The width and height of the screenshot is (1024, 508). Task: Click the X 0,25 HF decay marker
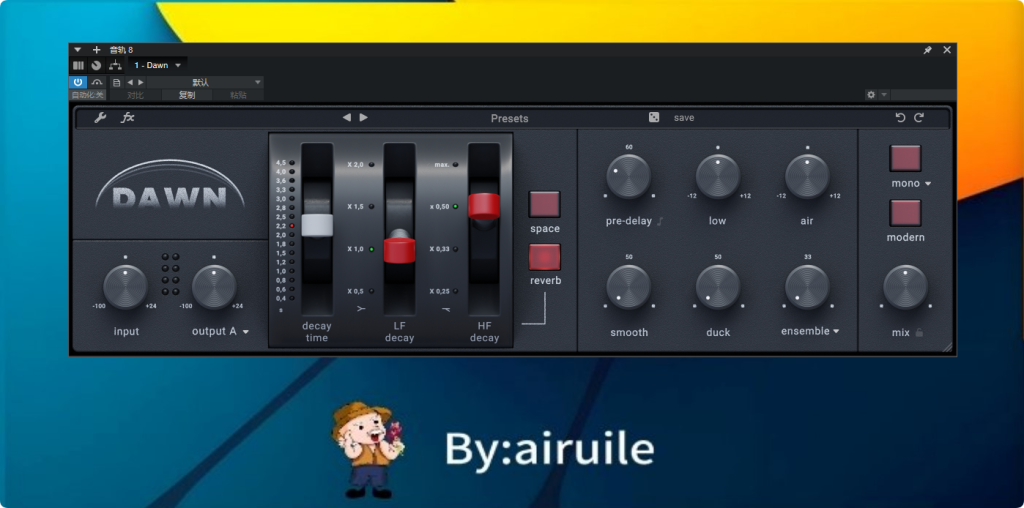[x=443, y=291]
